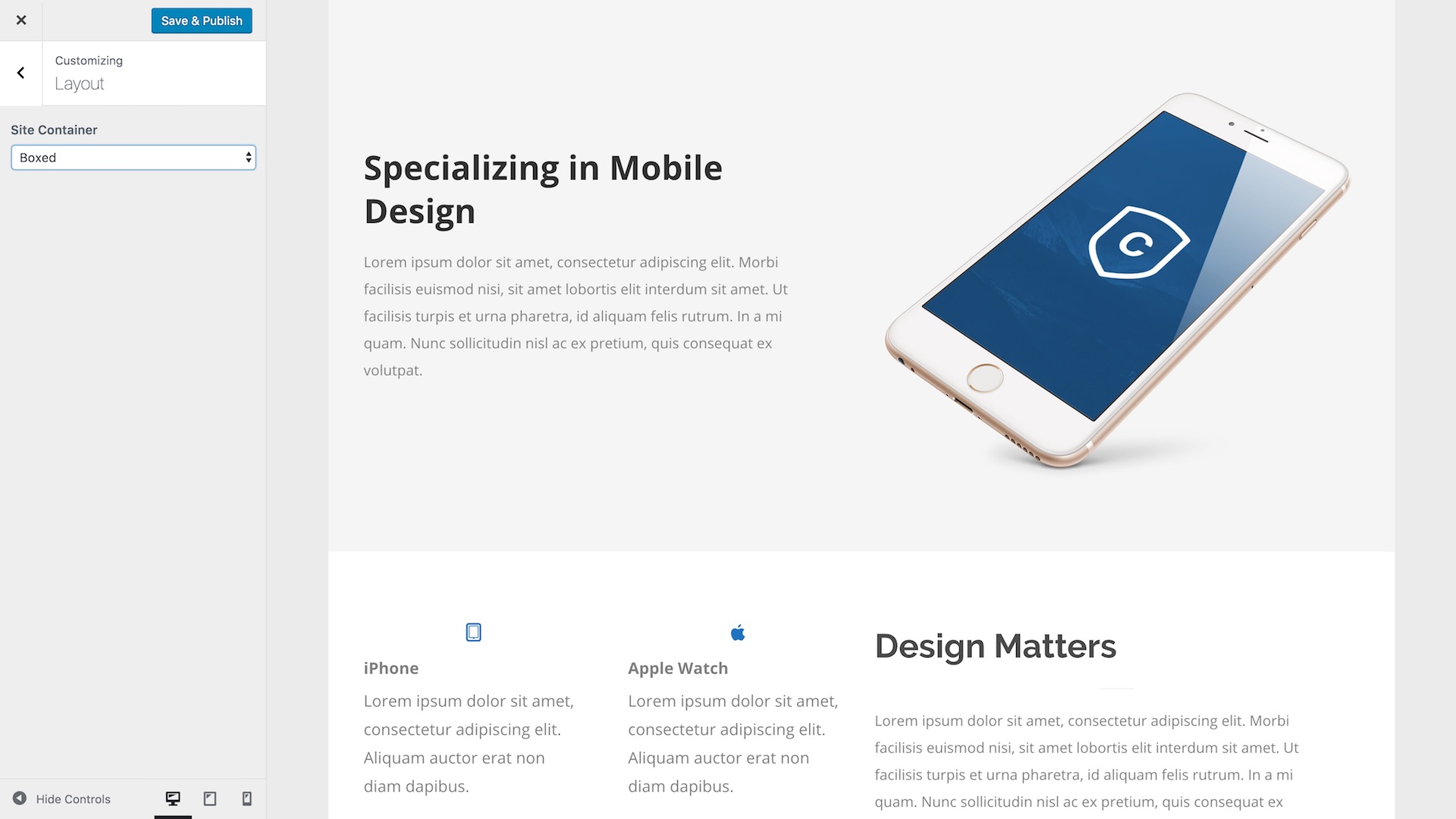
Task: Click Save & Publish button
Action: point(201,20)
